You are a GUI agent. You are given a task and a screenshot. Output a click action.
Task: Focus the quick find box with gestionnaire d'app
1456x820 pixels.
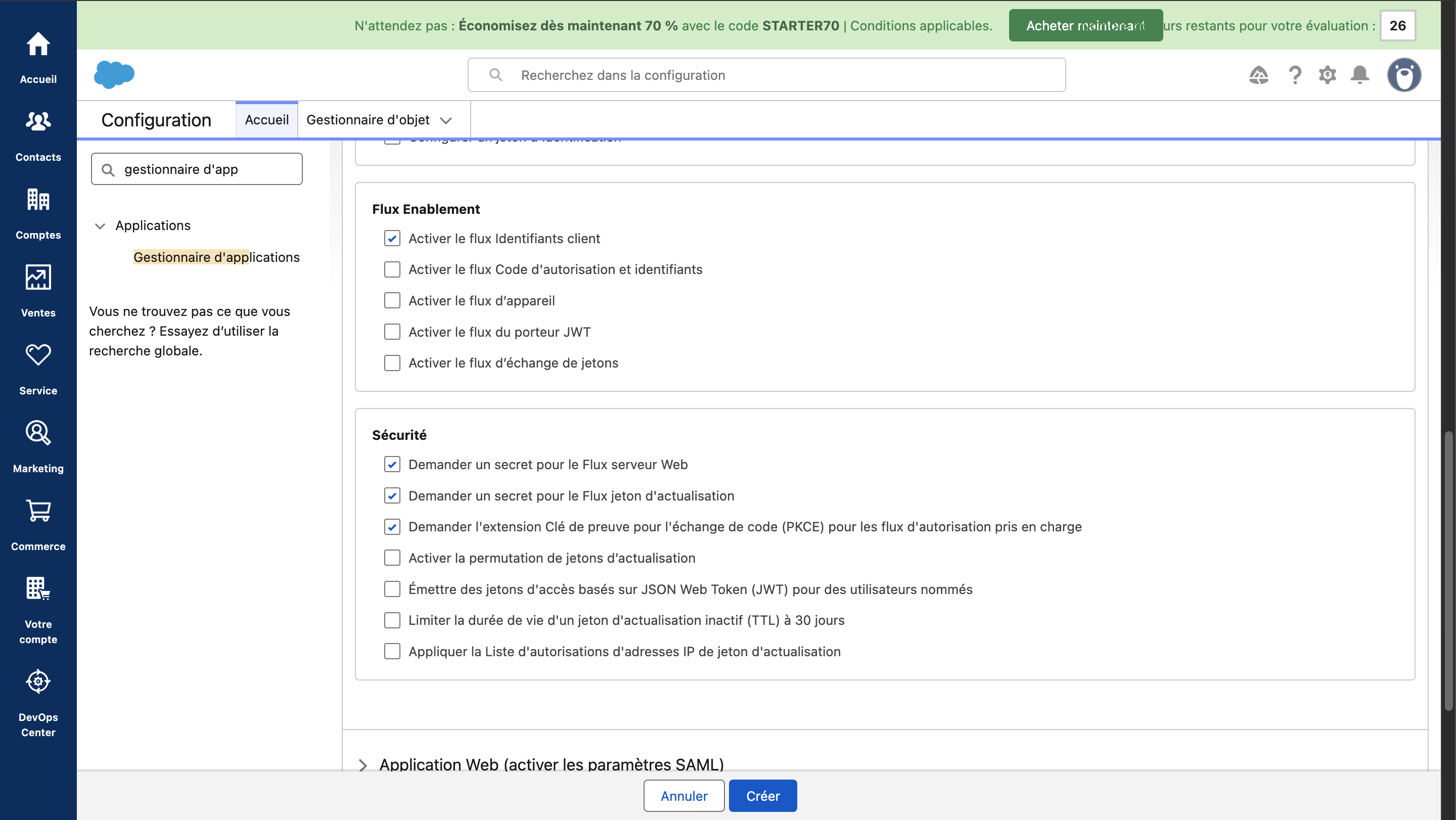click(197, 169)
